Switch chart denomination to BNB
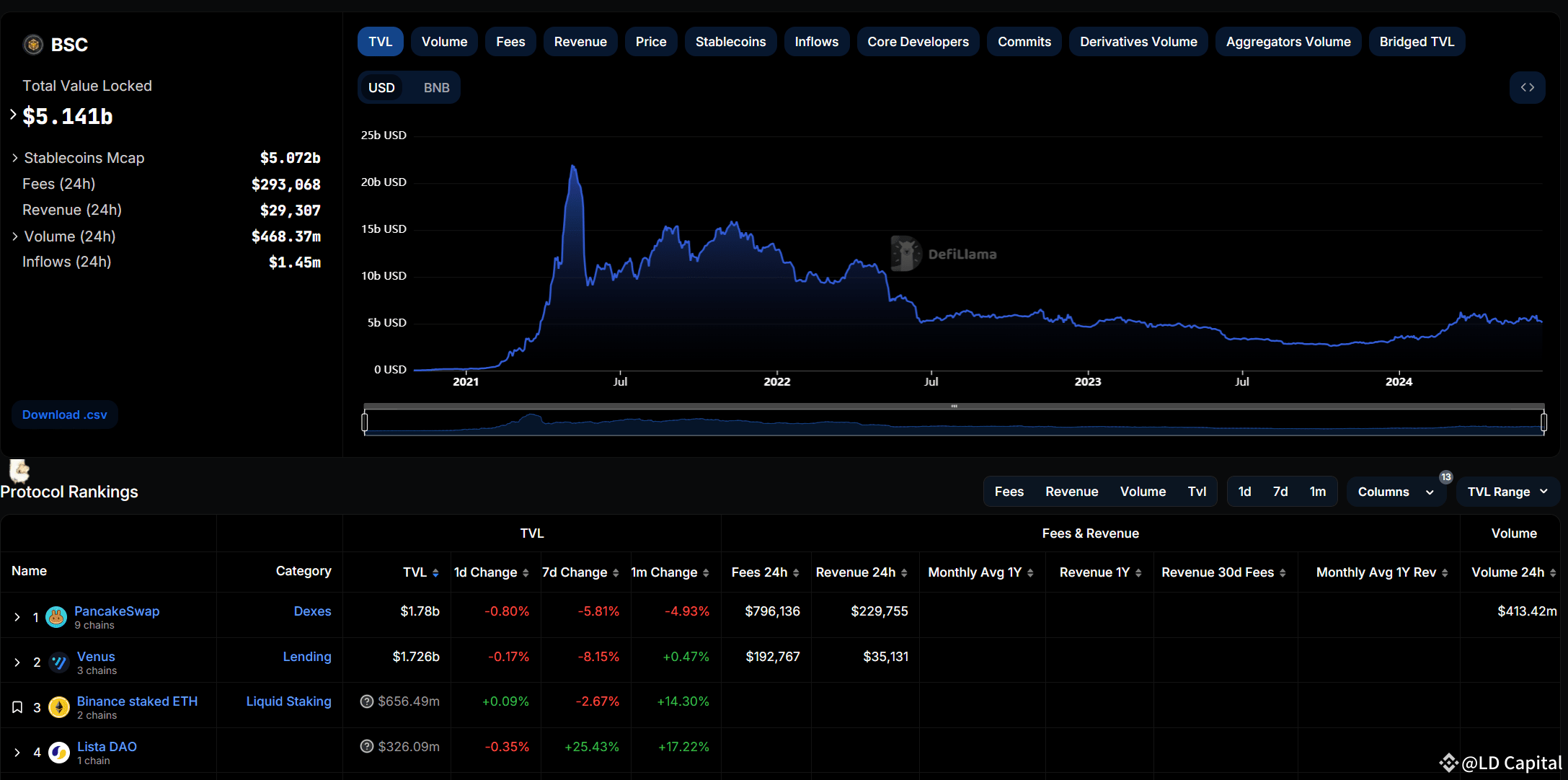The height and width of the screenshot is (780, 1568). point(436,88)
